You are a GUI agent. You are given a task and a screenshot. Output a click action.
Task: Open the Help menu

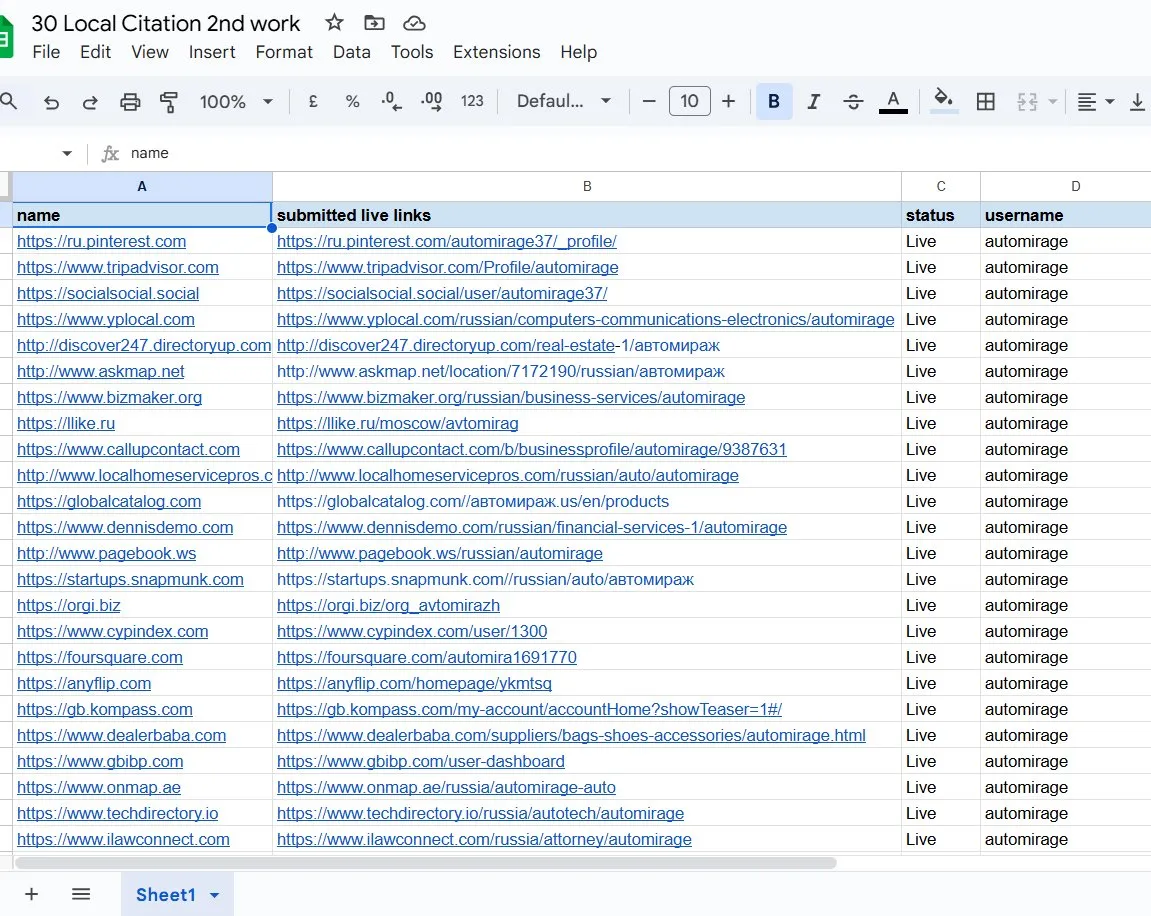(x=578, y=52)
